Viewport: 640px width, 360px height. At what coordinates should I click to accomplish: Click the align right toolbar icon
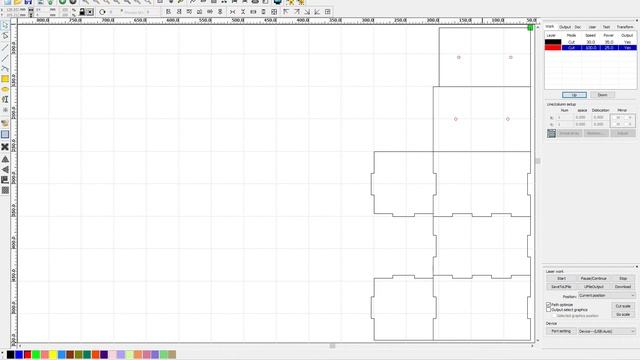coord(179,12)
